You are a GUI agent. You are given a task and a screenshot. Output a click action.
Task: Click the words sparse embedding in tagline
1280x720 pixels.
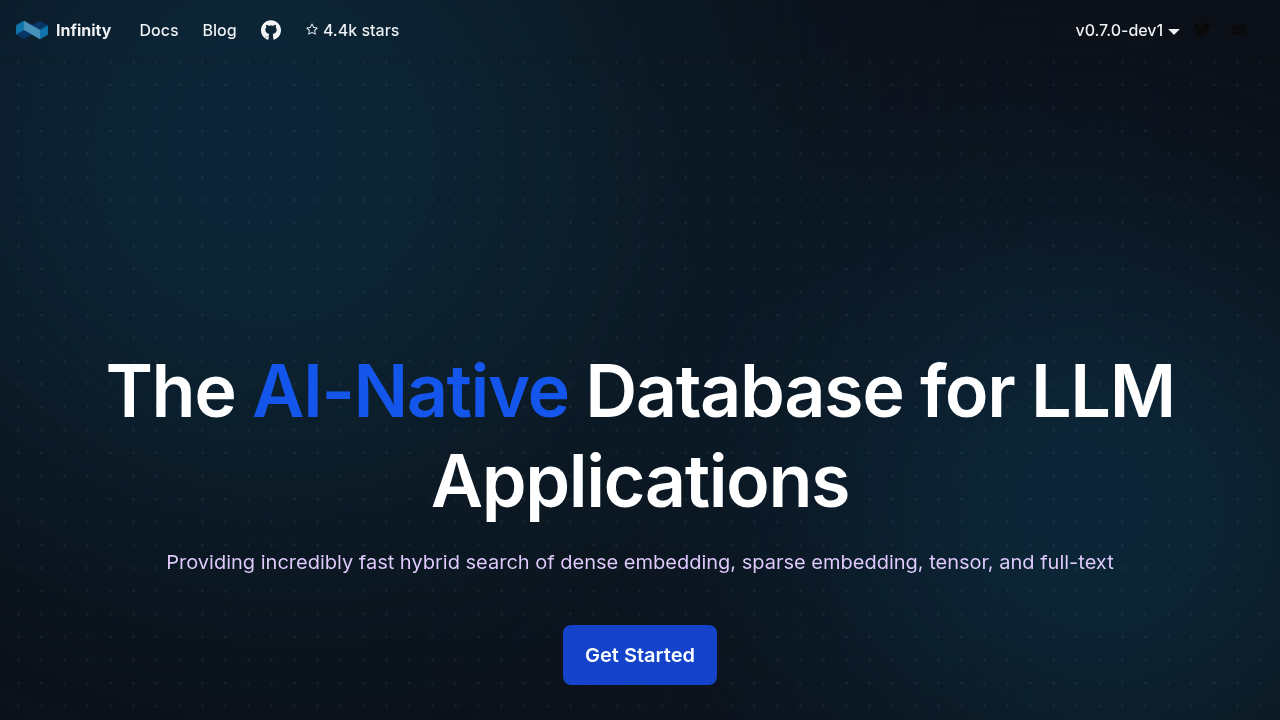pyautogui.click(x=829, y=562)
